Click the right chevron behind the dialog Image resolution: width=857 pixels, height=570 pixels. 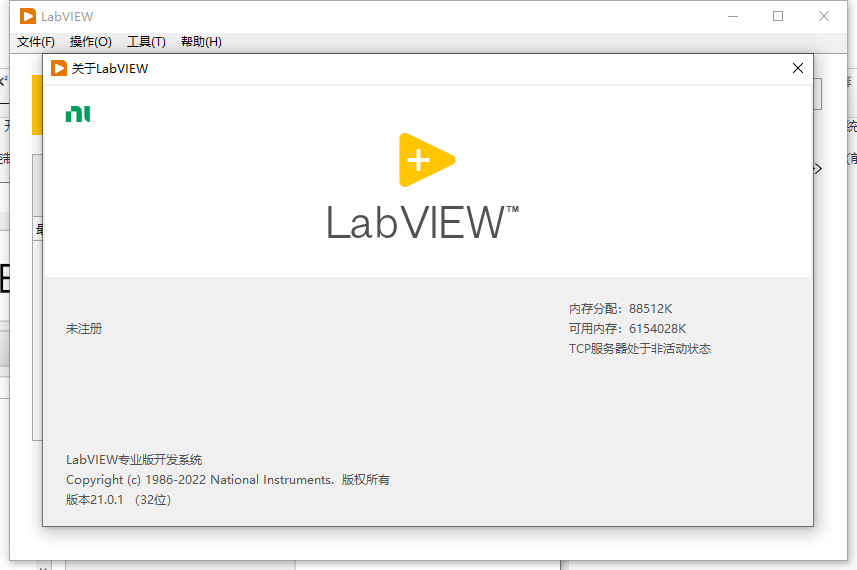click(818, 168)
